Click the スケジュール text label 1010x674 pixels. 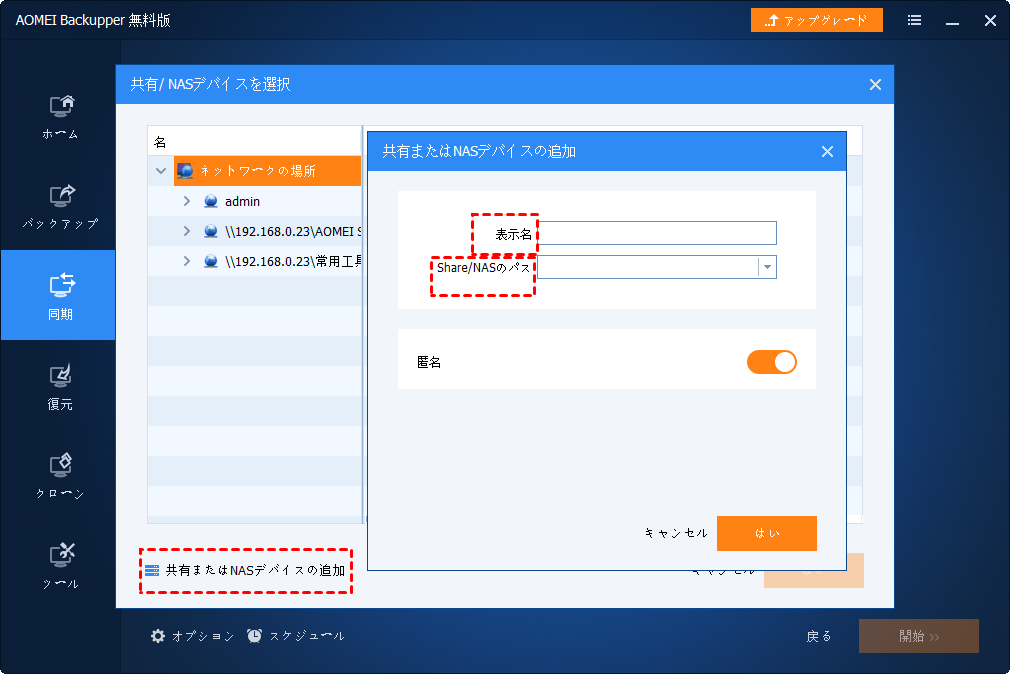(x=307, y=637)
